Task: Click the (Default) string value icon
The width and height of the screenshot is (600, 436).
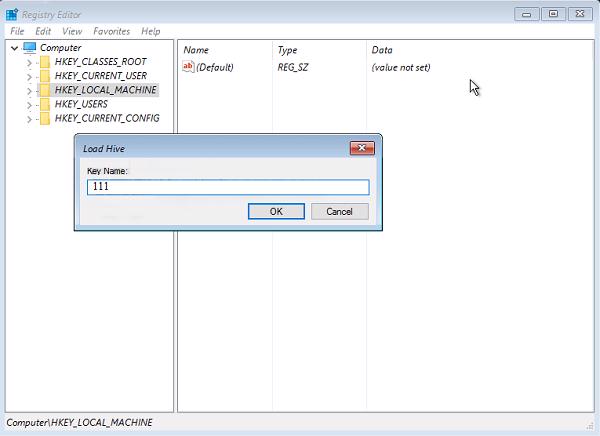Action: (x=188, y=67)
